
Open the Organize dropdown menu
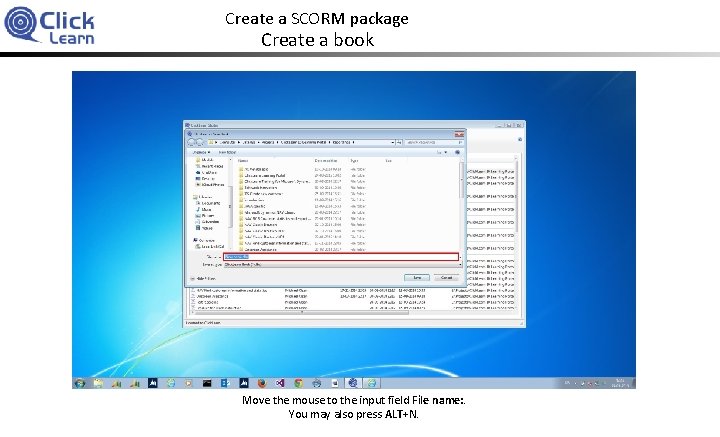pos(201,152)
